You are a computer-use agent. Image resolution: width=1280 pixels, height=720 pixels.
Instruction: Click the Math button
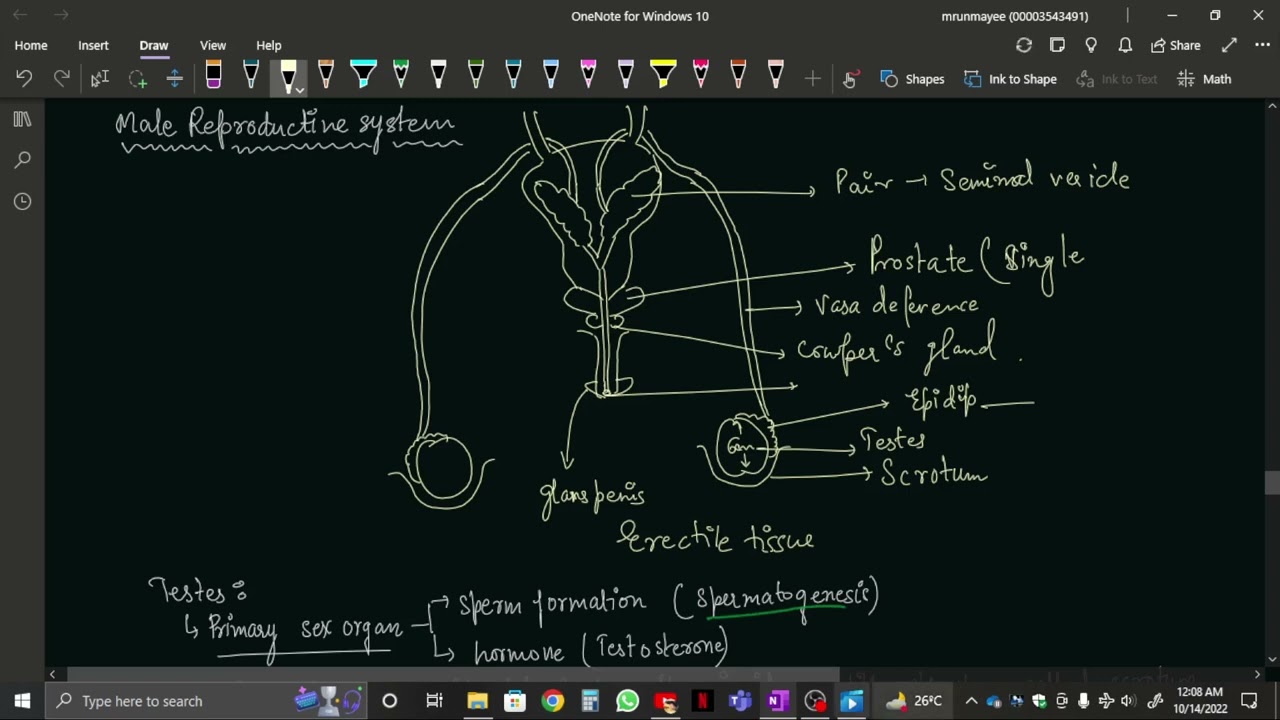click(x=1204, y=79)
